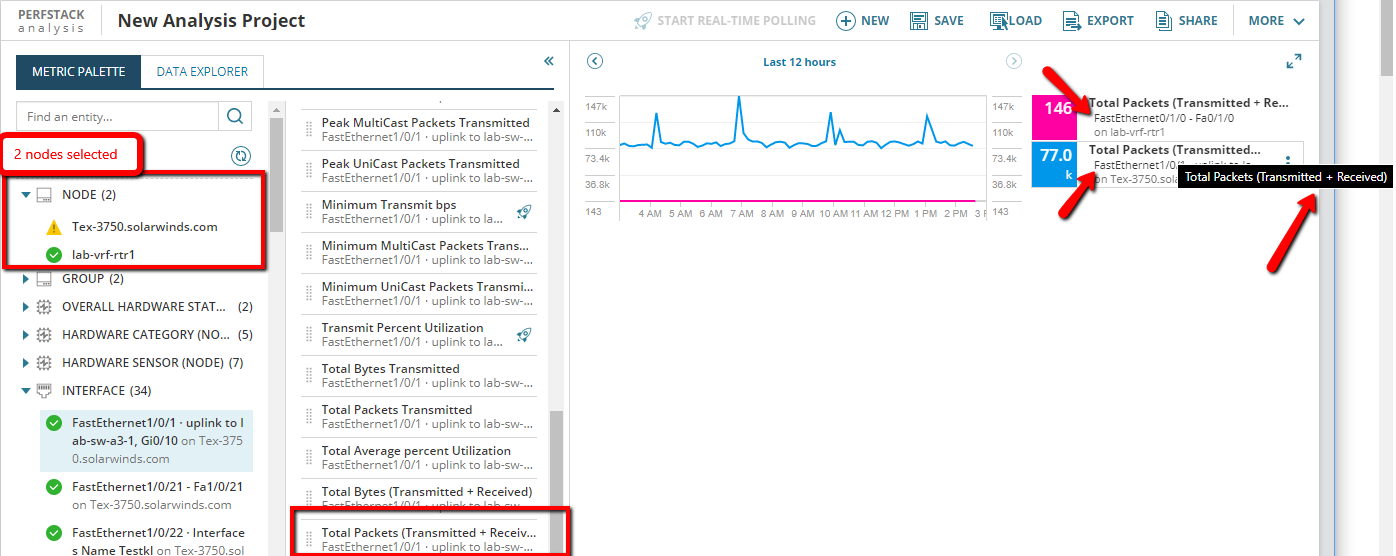Click the Hardware Sensor category icon

(44, 363)
